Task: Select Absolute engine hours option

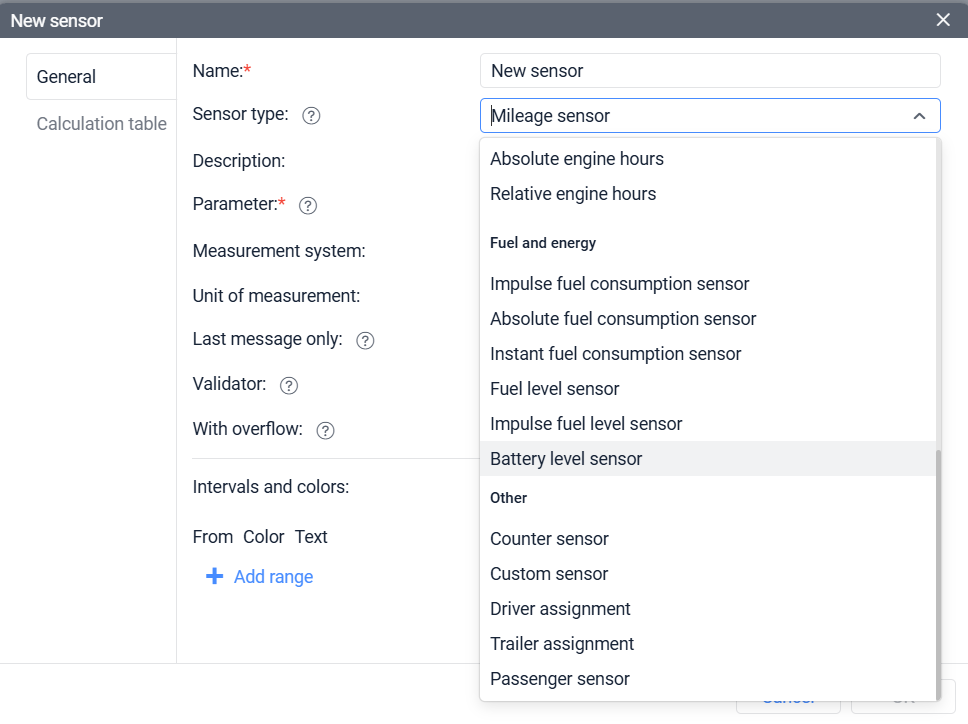Action: [x=577, y=159]
